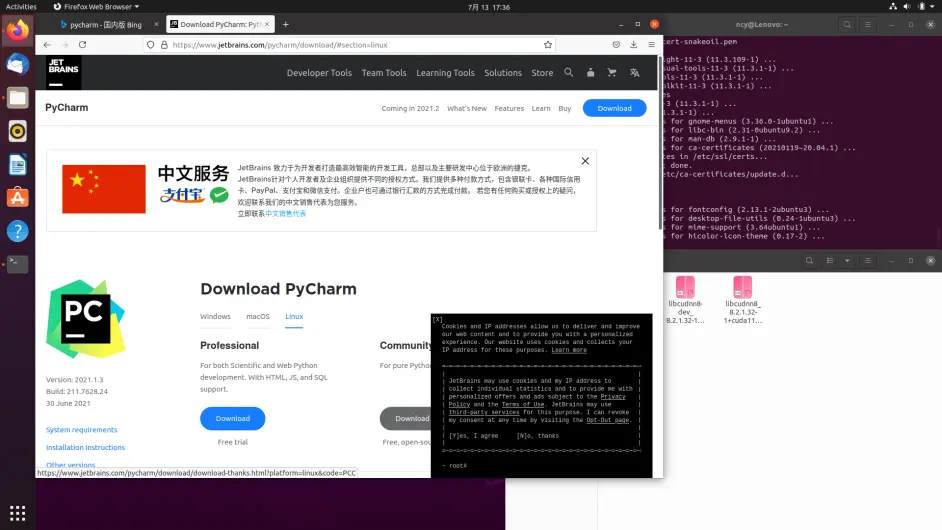Open Firefox from the Ubuntu dock

(x=17, y=30)
